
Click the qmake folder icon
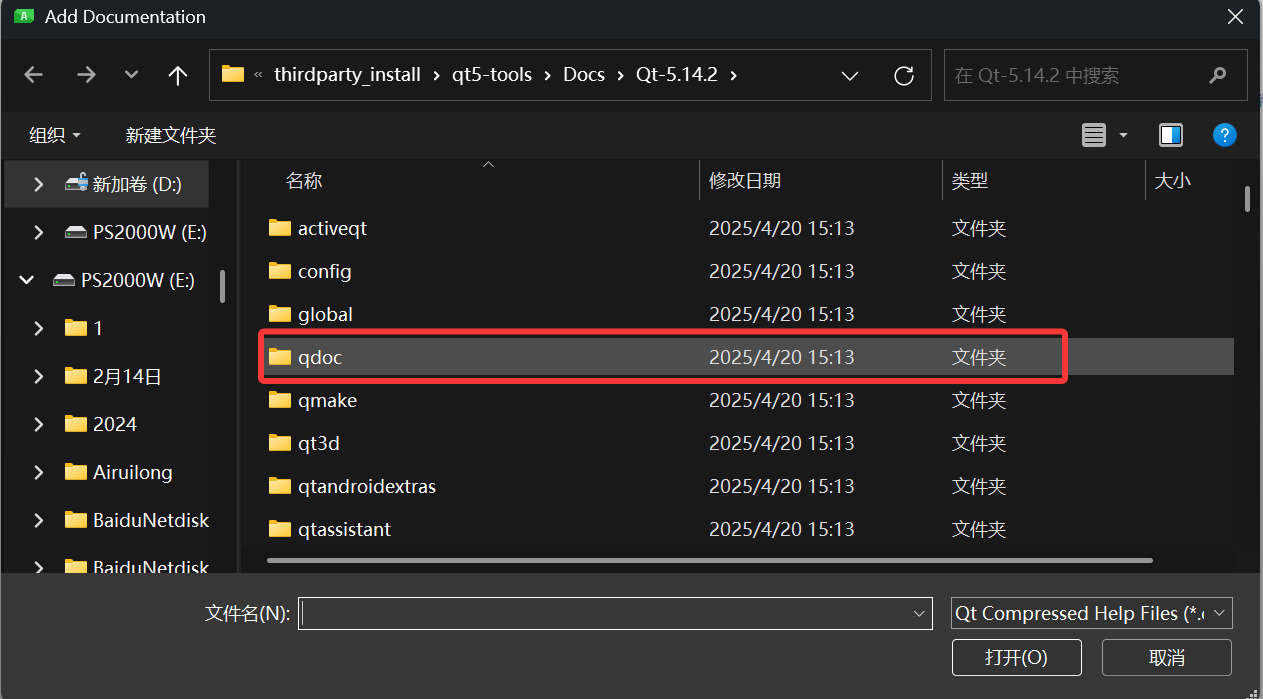(280, 400)
